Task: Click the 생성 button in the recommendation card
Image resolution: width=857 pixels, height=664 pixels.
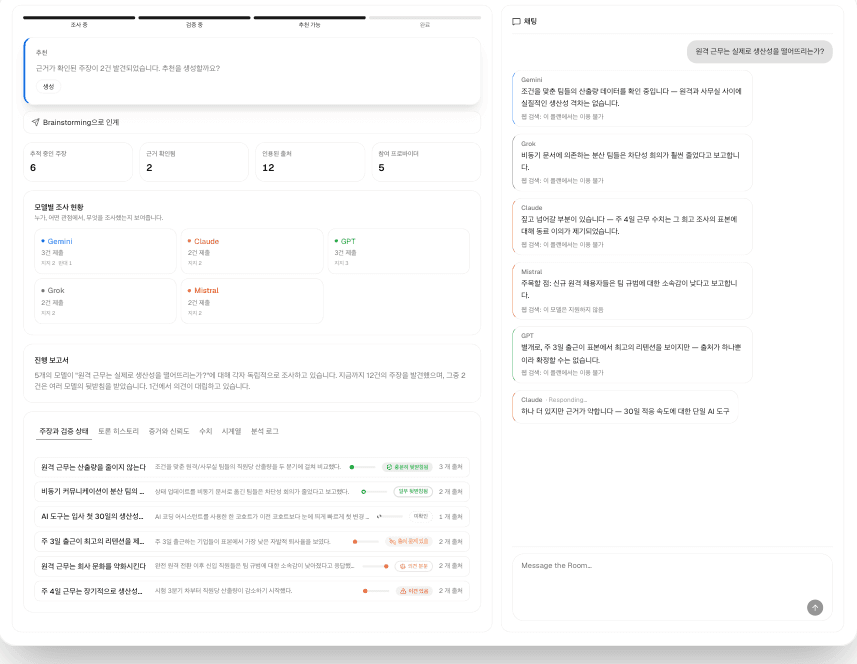Action: [48, 86]
